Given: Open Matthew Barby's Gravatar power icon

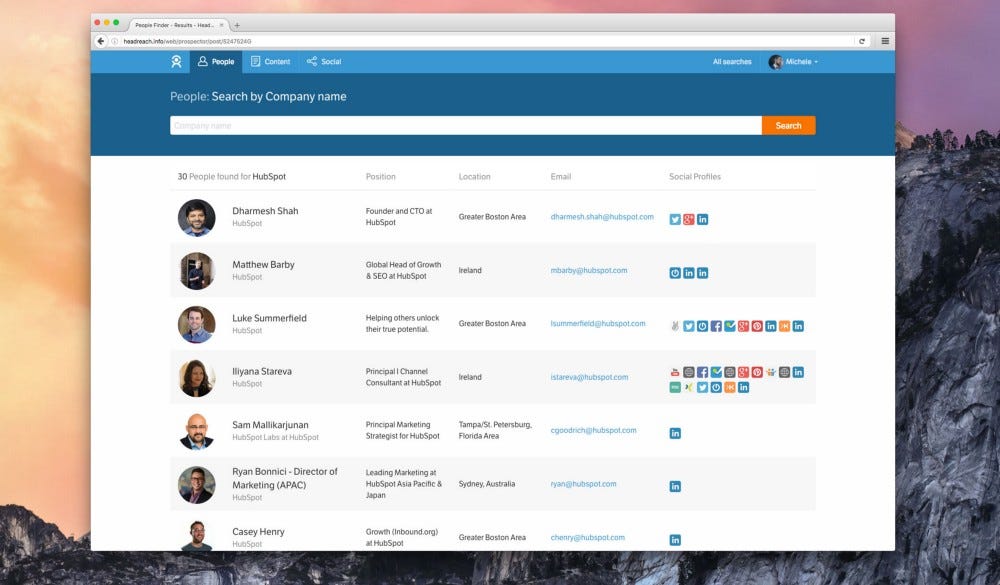Looking at the screenshot, I should (x=675, y=273).
